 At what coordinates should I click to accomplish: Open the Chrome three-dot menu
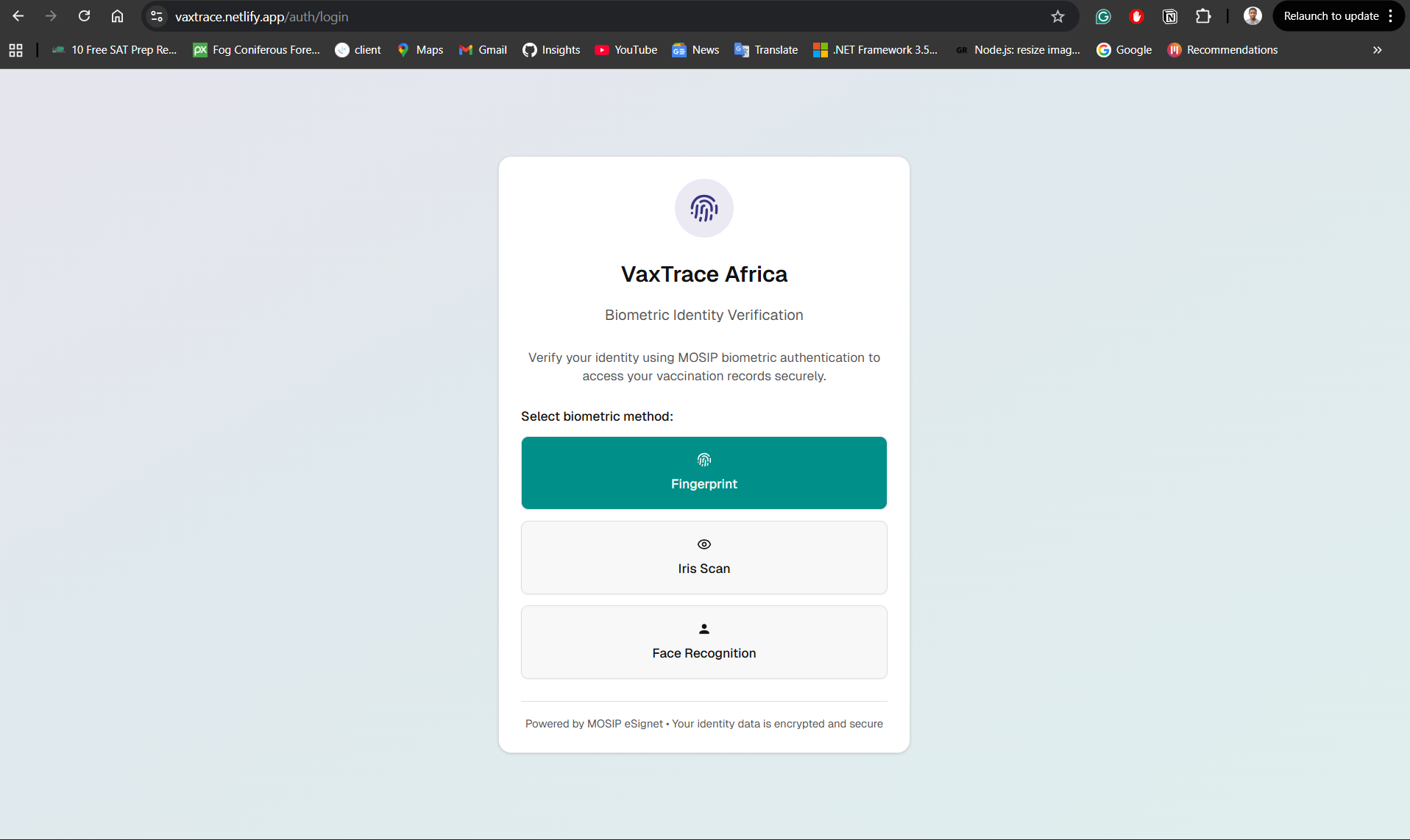point(1391,16)
